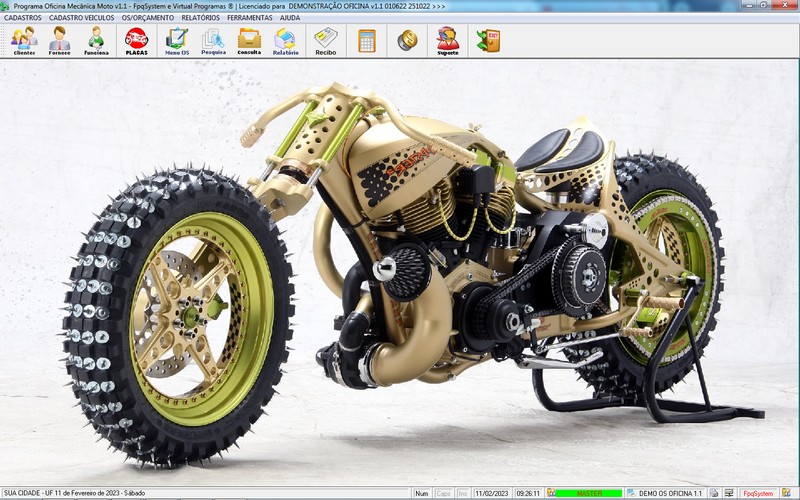Click the Recibo toolbar icon
Screen dimensions: 800x500
[326, 41]
